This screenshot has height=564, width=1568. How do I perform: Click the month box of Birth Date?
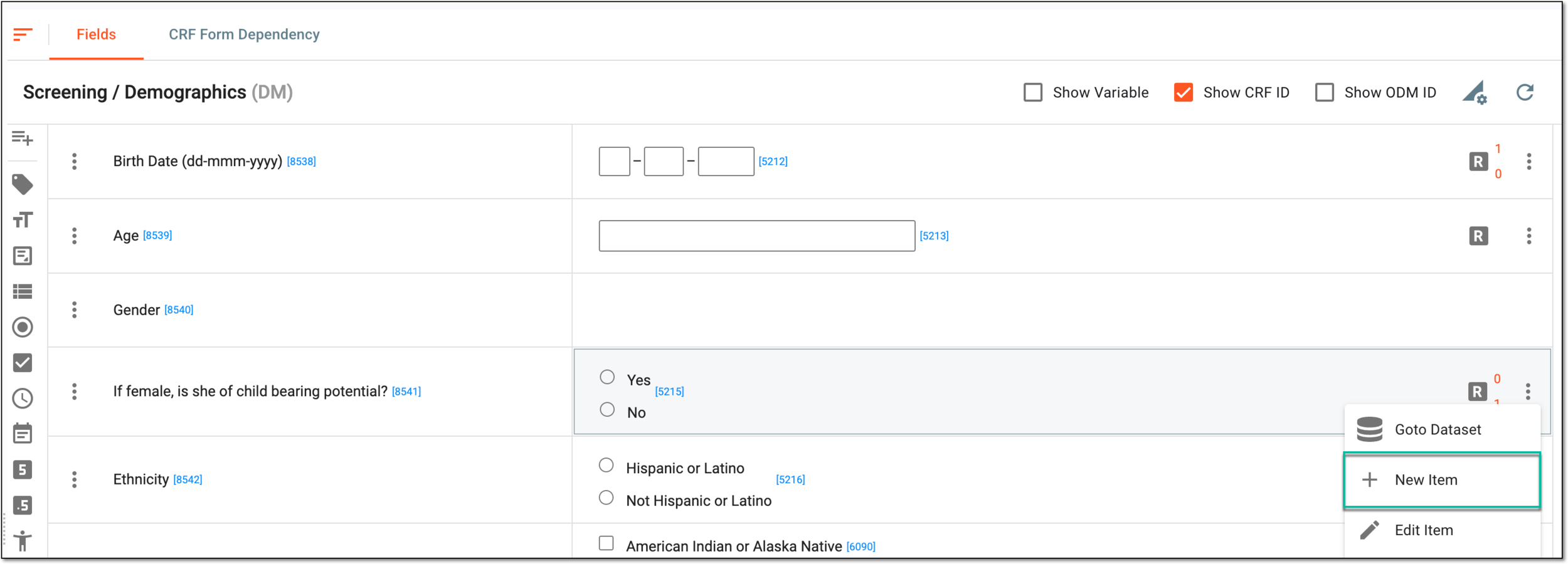pyautogui.click(x=664, y=162)
